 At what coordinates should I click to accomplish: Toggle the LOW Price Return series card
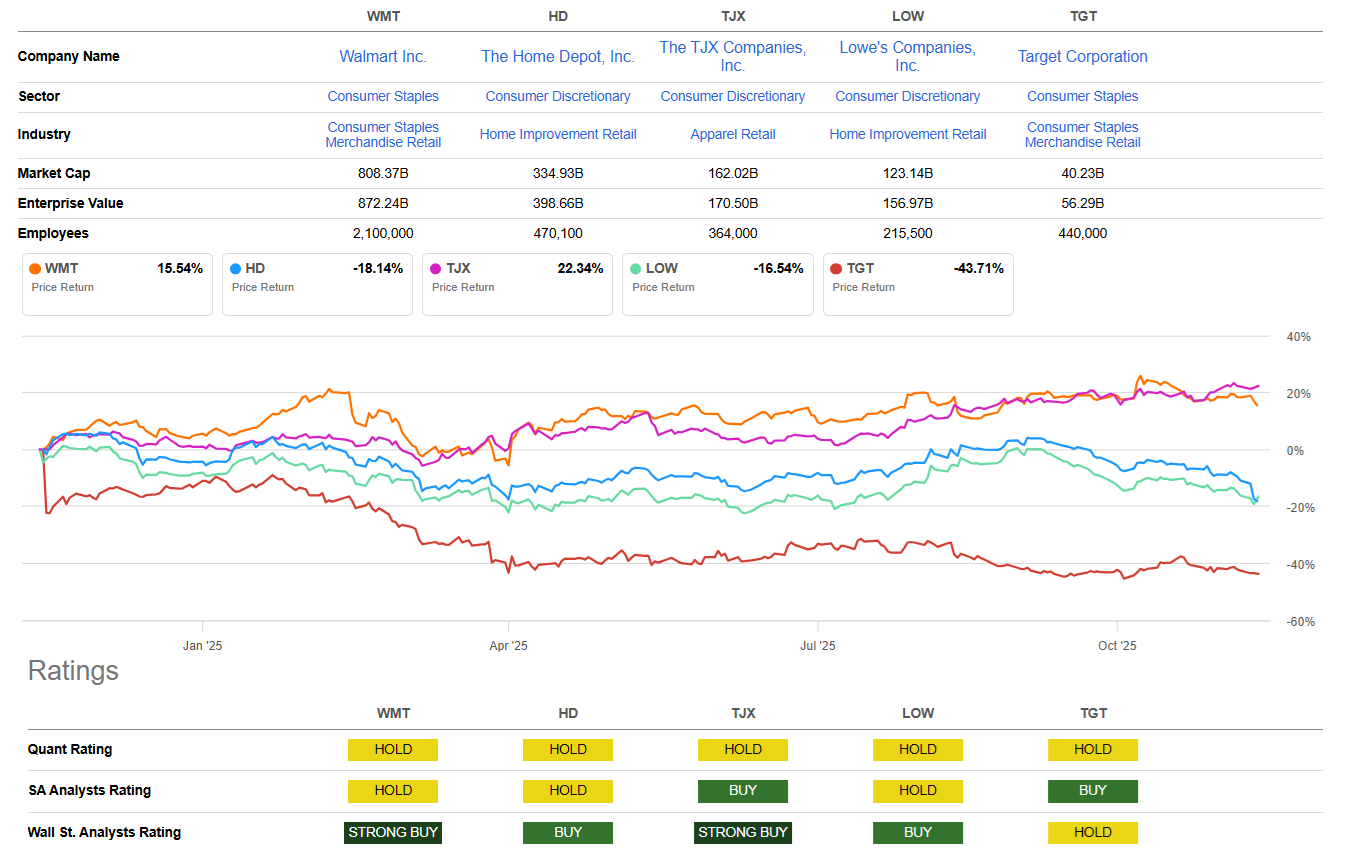coord(717,284)
